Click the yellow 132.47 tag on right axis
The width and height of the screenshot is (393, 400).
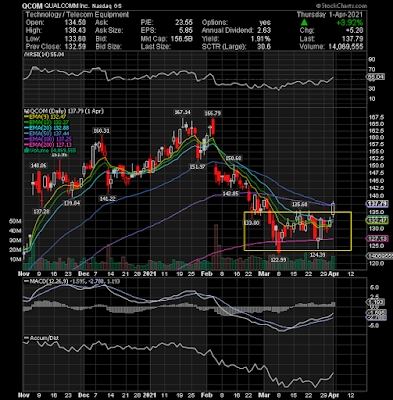pos(377,221)
